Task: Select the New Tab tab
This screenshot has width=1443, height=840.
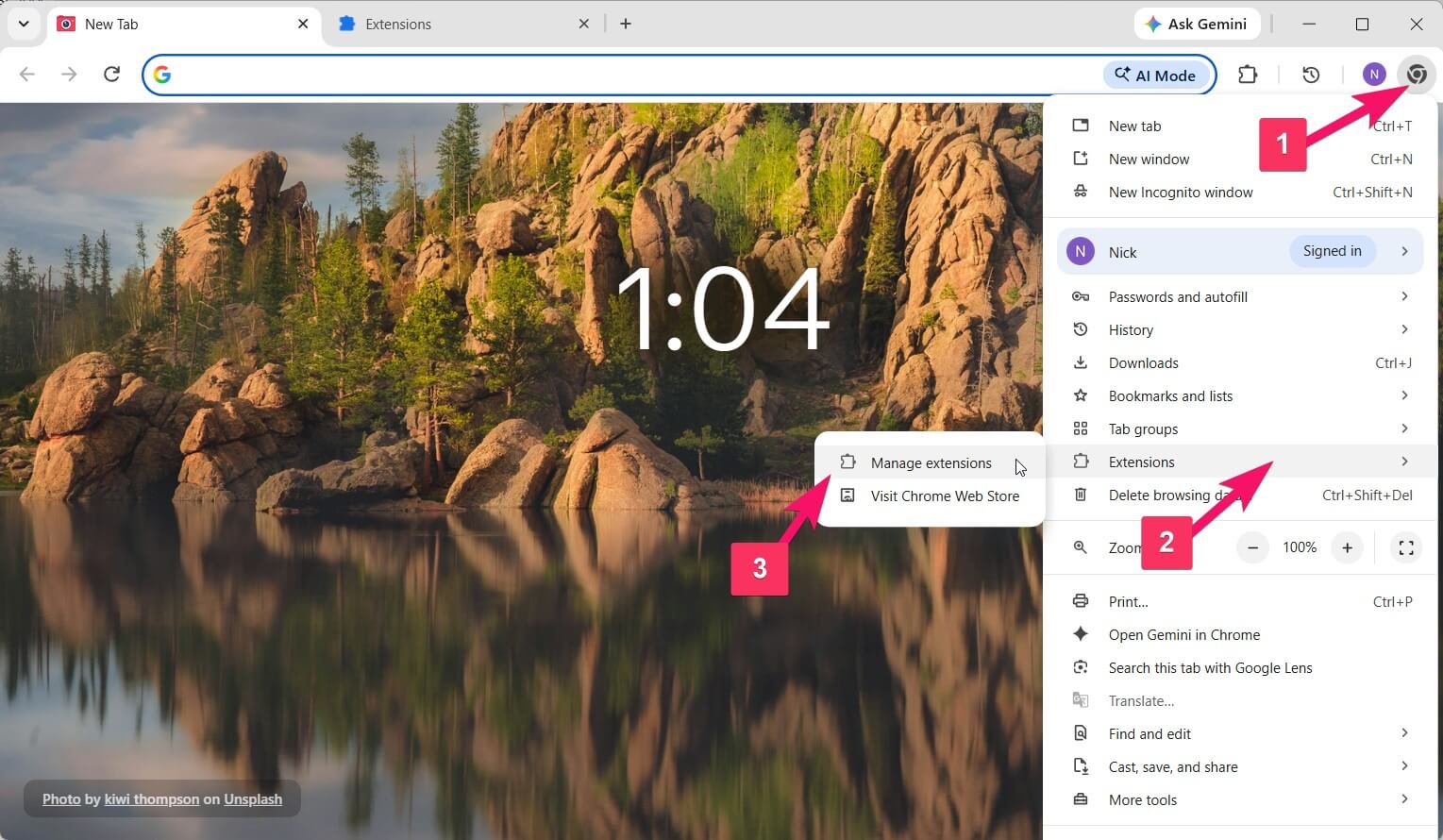Action: point(182,24)
